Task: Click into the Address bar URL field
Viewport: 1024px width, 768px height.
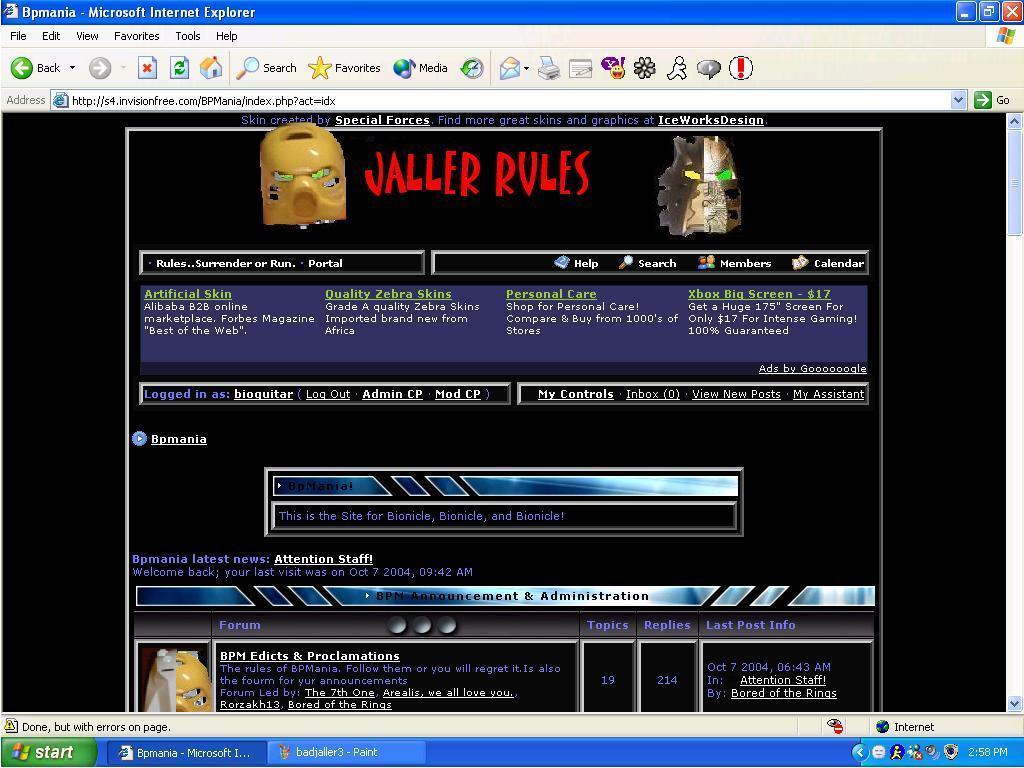Action: tap(503, 101)
